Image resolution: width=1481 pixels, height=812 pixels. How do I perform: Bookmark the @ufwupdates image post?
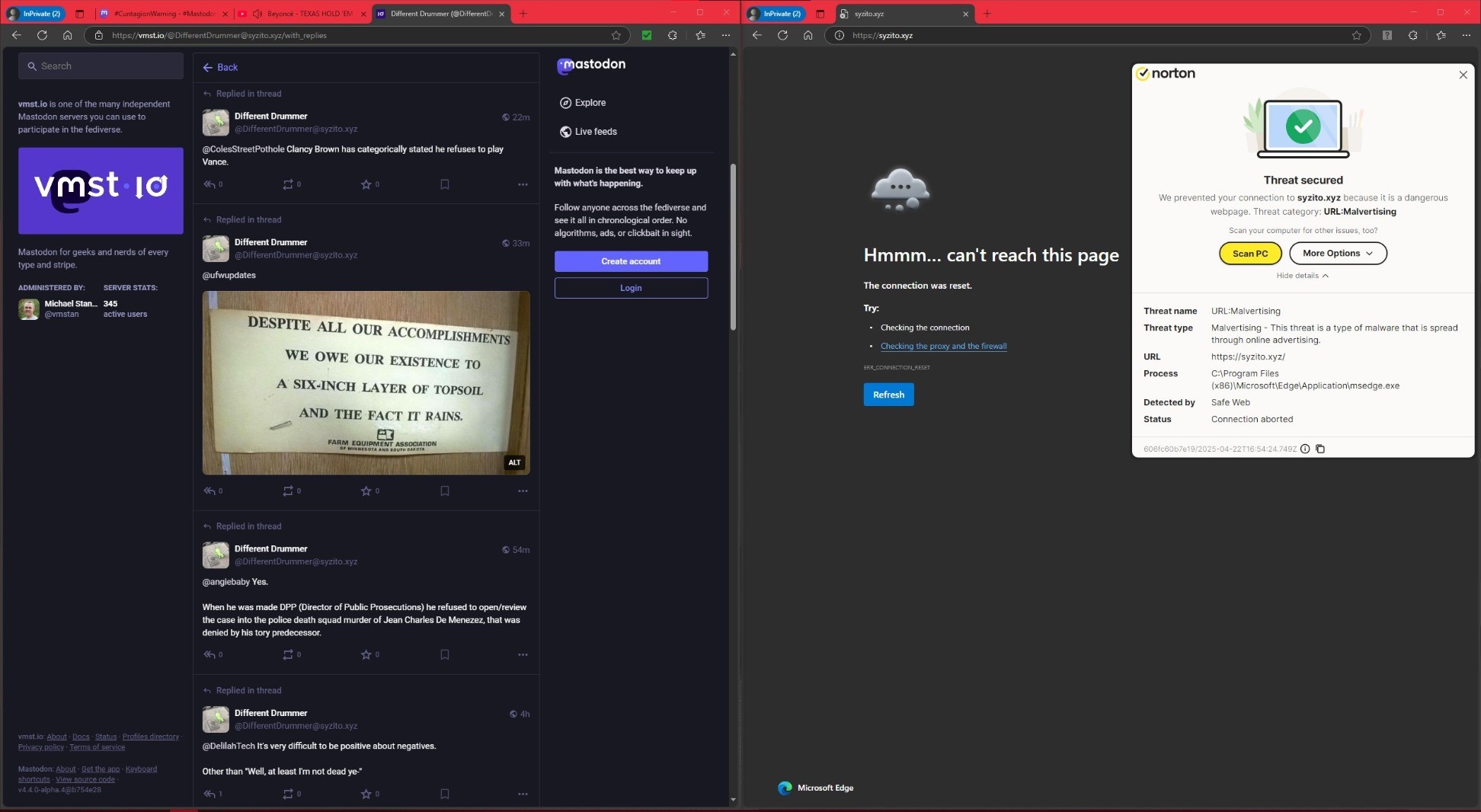pos(445,491)
